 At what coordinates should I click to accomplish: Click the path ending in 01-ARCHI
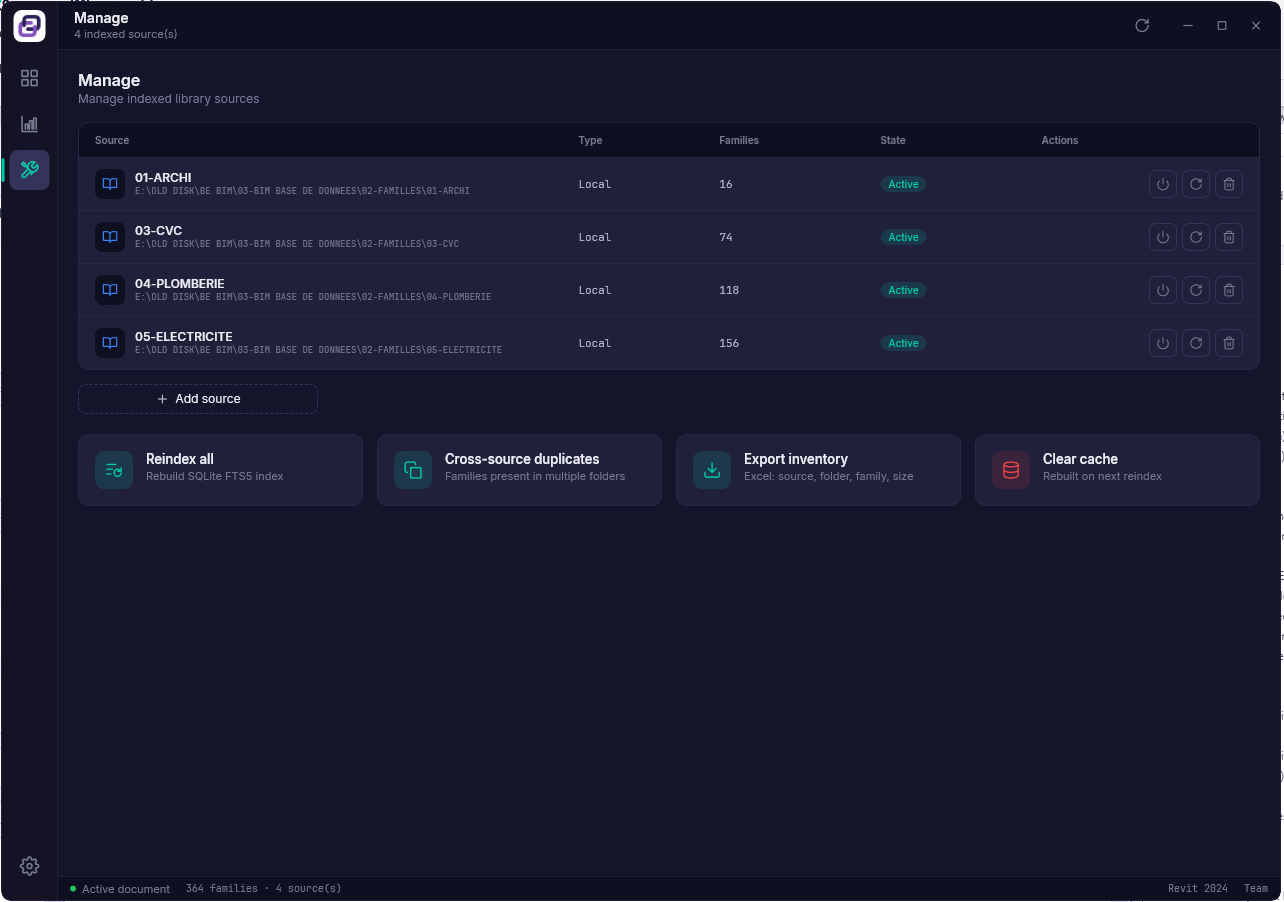(302, 191)
